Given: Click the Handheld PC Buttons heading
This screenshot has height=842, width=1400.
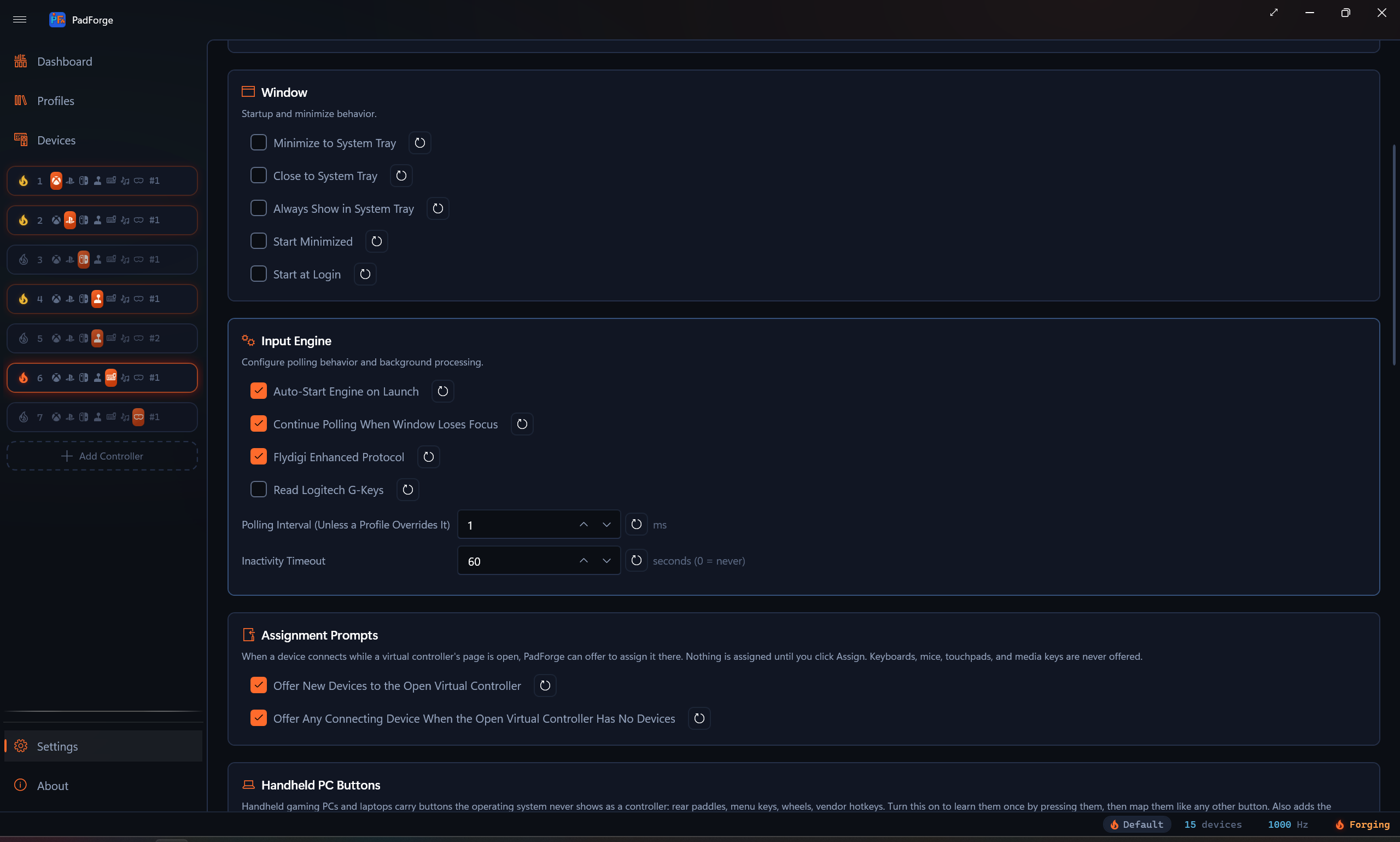Looking at the screenshot, I should (x=320, y=785).
